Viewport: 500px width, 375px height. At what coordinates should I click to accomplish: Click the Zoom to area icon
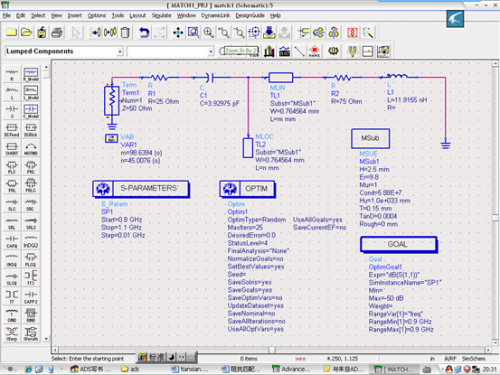point(193,32)
